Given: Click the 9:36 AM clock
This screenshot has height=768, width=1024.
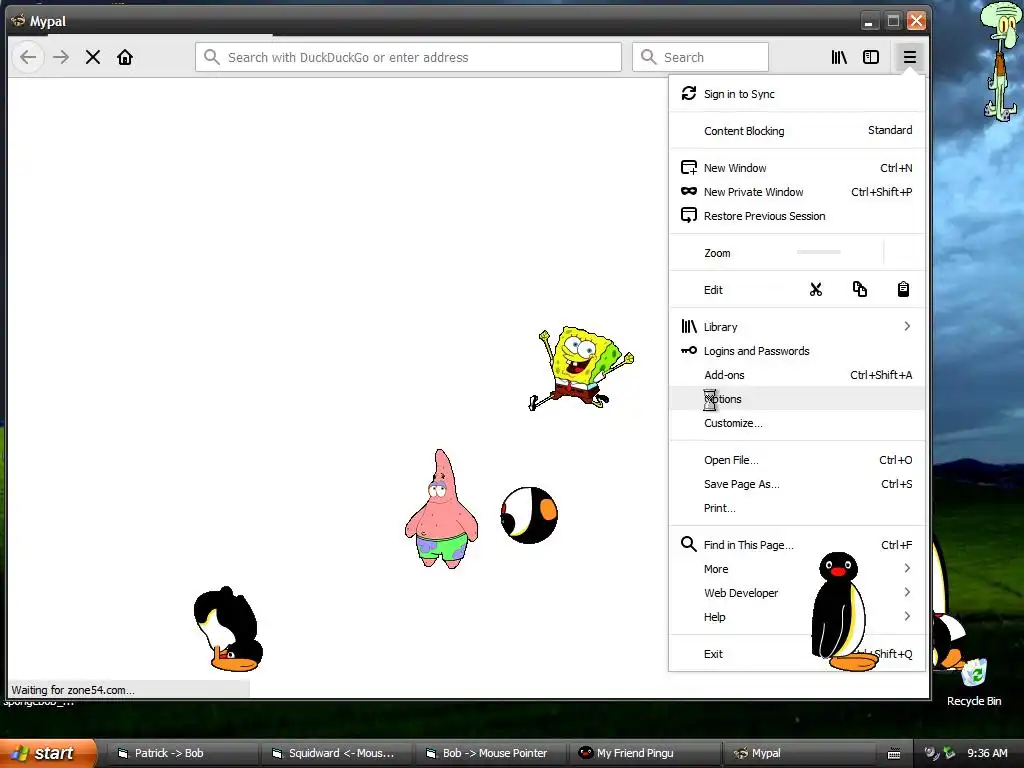Looking at the screenshot, I should point(987,754).
